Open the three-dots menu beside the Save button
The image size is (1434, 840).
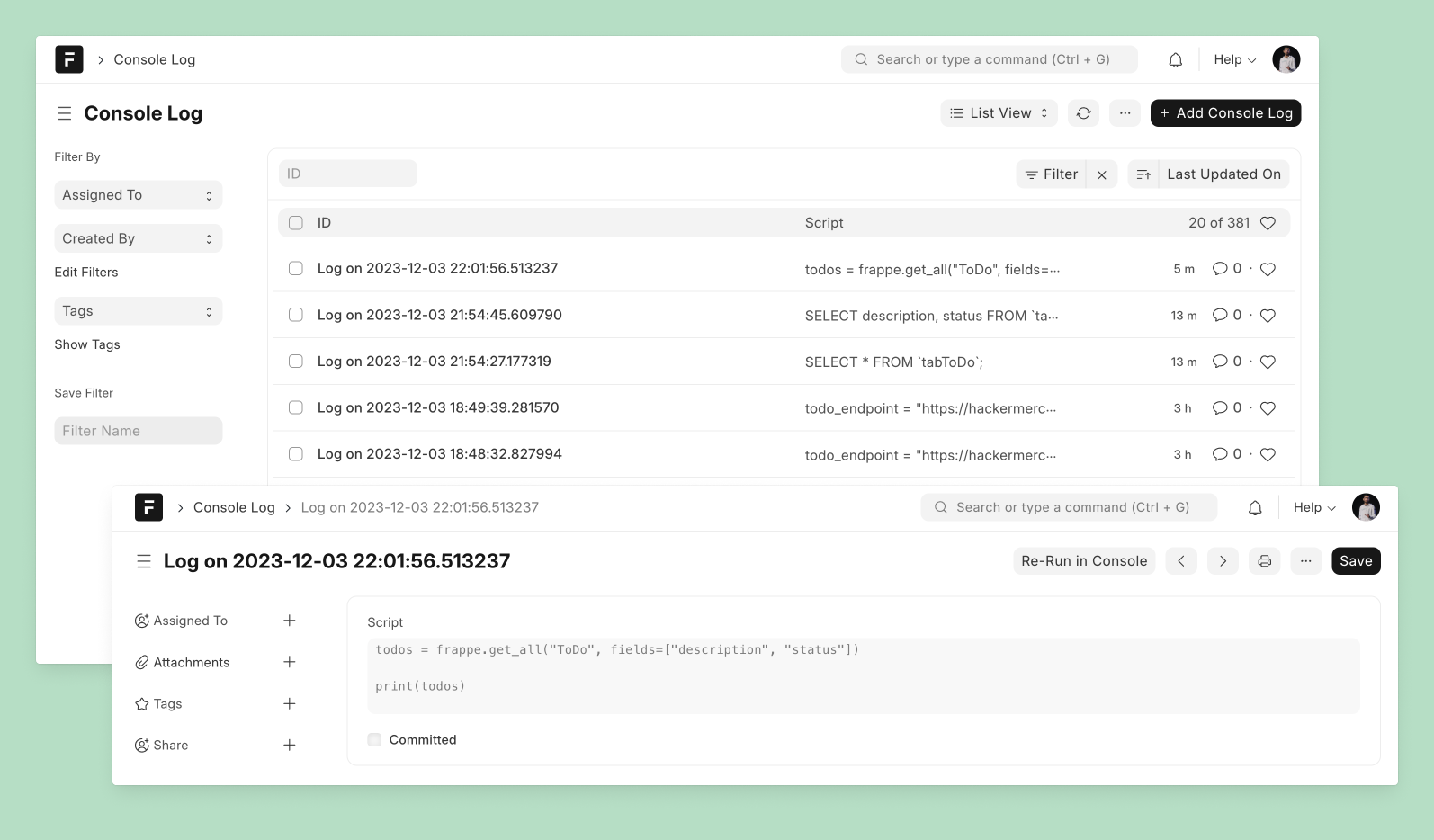click(1305, 561)
